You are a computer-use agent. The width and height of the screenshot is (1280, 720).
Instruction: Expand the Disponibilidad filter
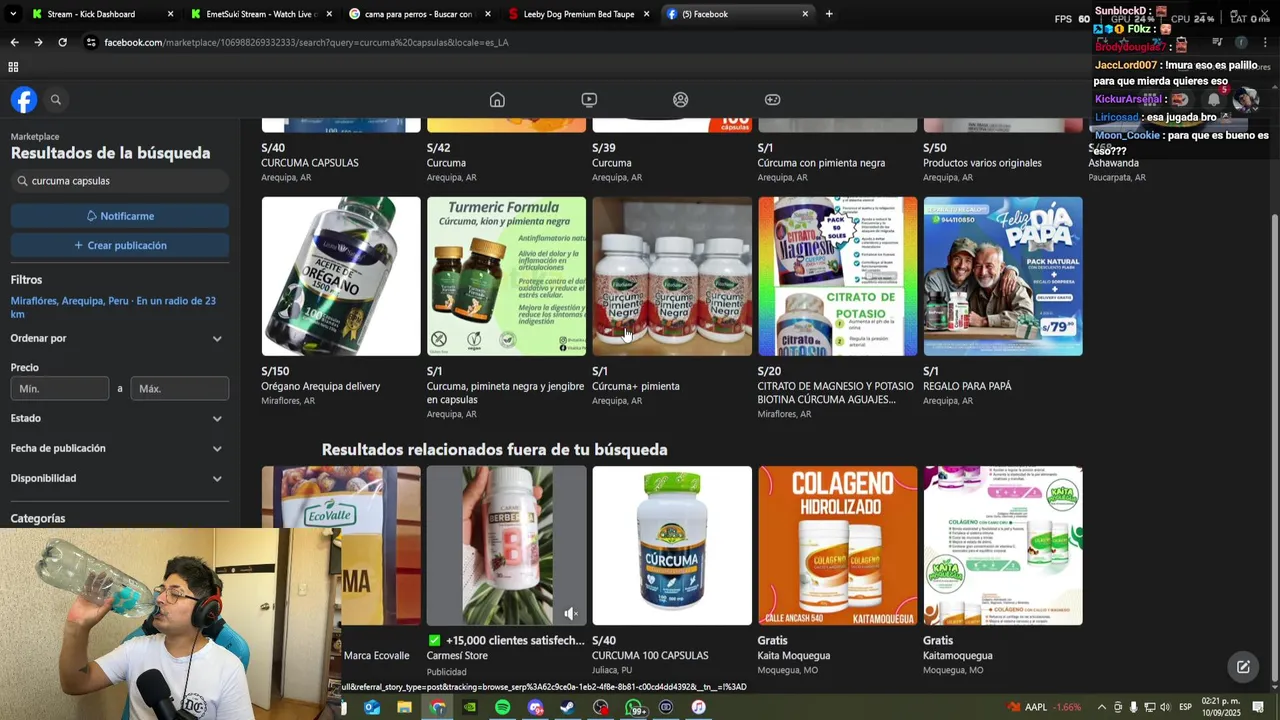click(x=119, y=478)
